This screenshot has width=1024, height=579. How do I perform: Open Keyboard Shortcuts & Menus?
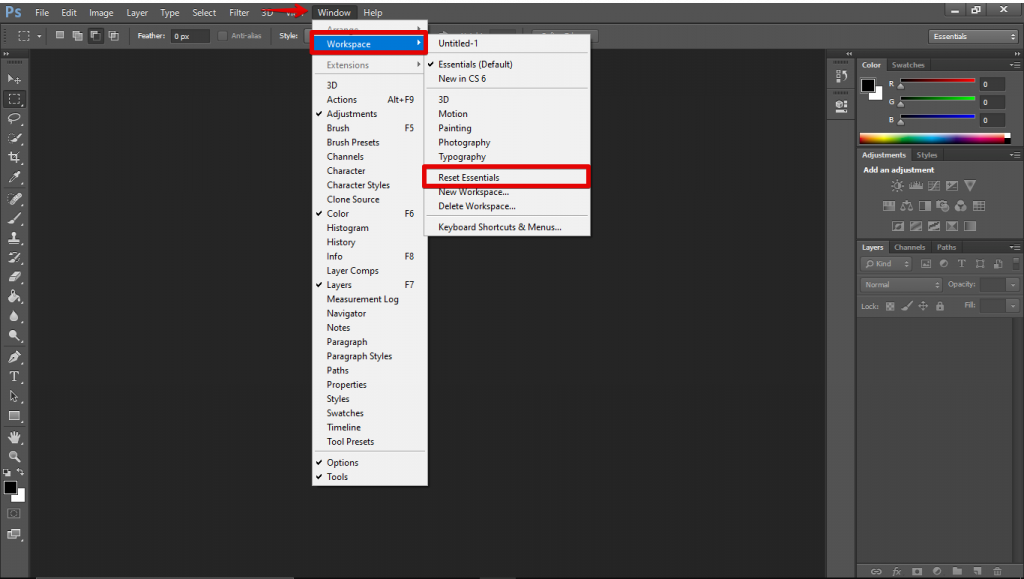point(499,227)
